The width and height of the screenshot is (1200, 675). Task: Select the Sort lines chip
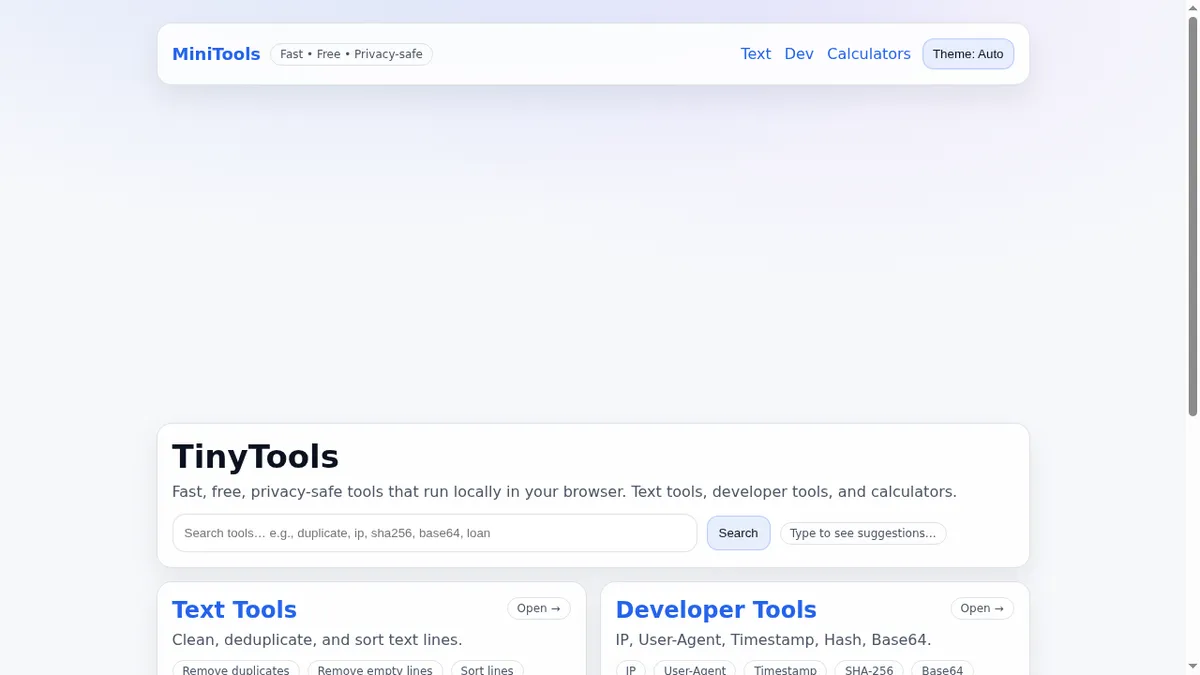pyautogui.click(x=487, y=668)
